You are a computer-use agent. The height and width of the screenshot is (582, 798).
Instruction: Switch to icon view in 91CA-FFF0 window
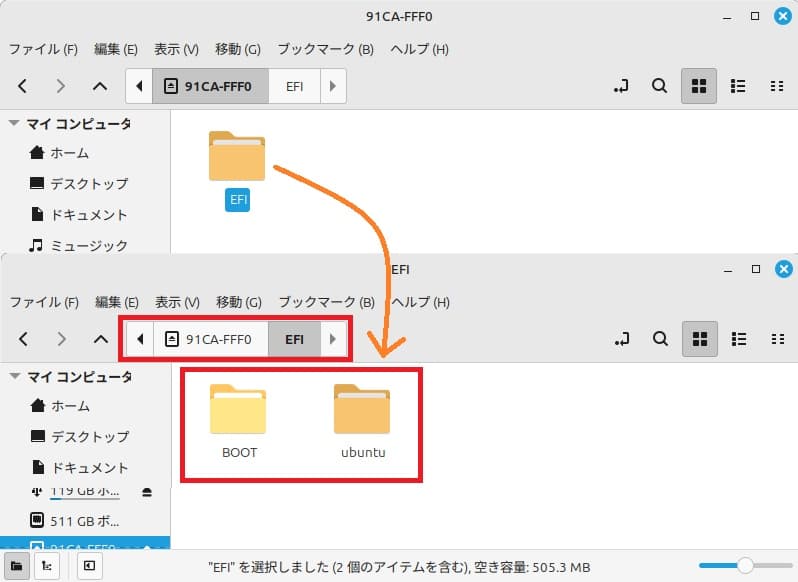699,86
